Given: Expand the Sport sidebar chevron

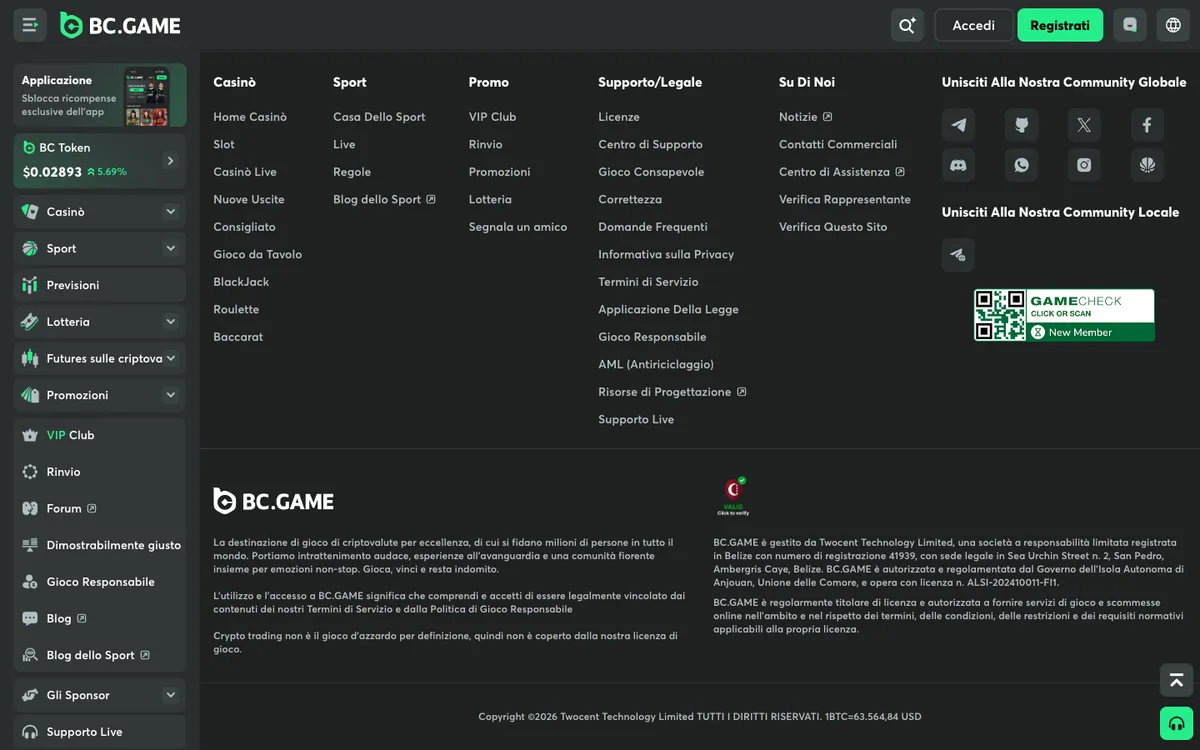Looking at the screenshot, I should click(x=170, y=248).
